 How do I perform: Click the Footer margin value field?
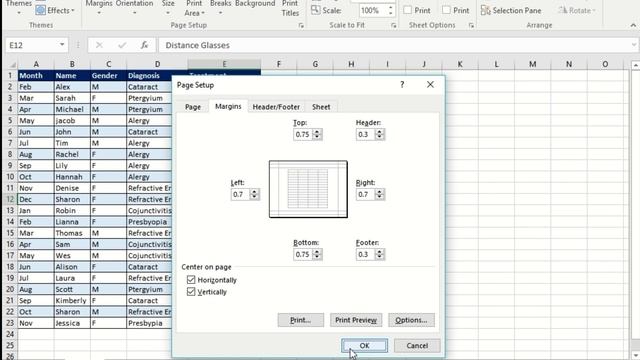coord(365,254)
